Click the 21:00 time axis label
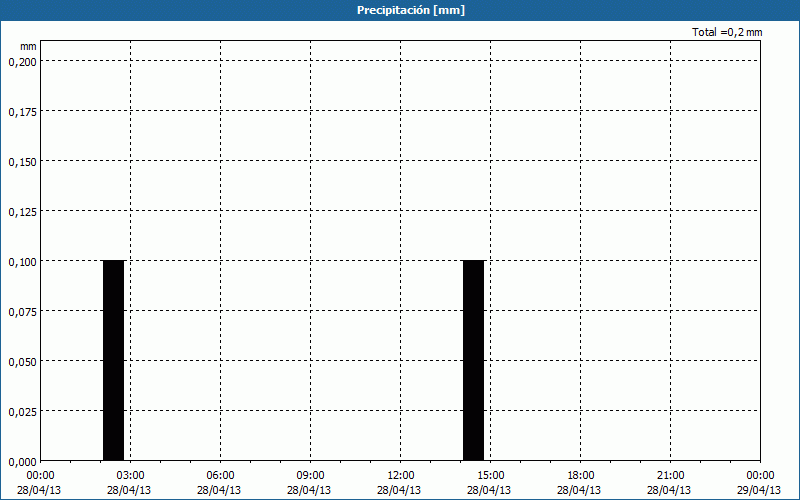The width and height of the screenshot is (800, 500). coord(670,476)
